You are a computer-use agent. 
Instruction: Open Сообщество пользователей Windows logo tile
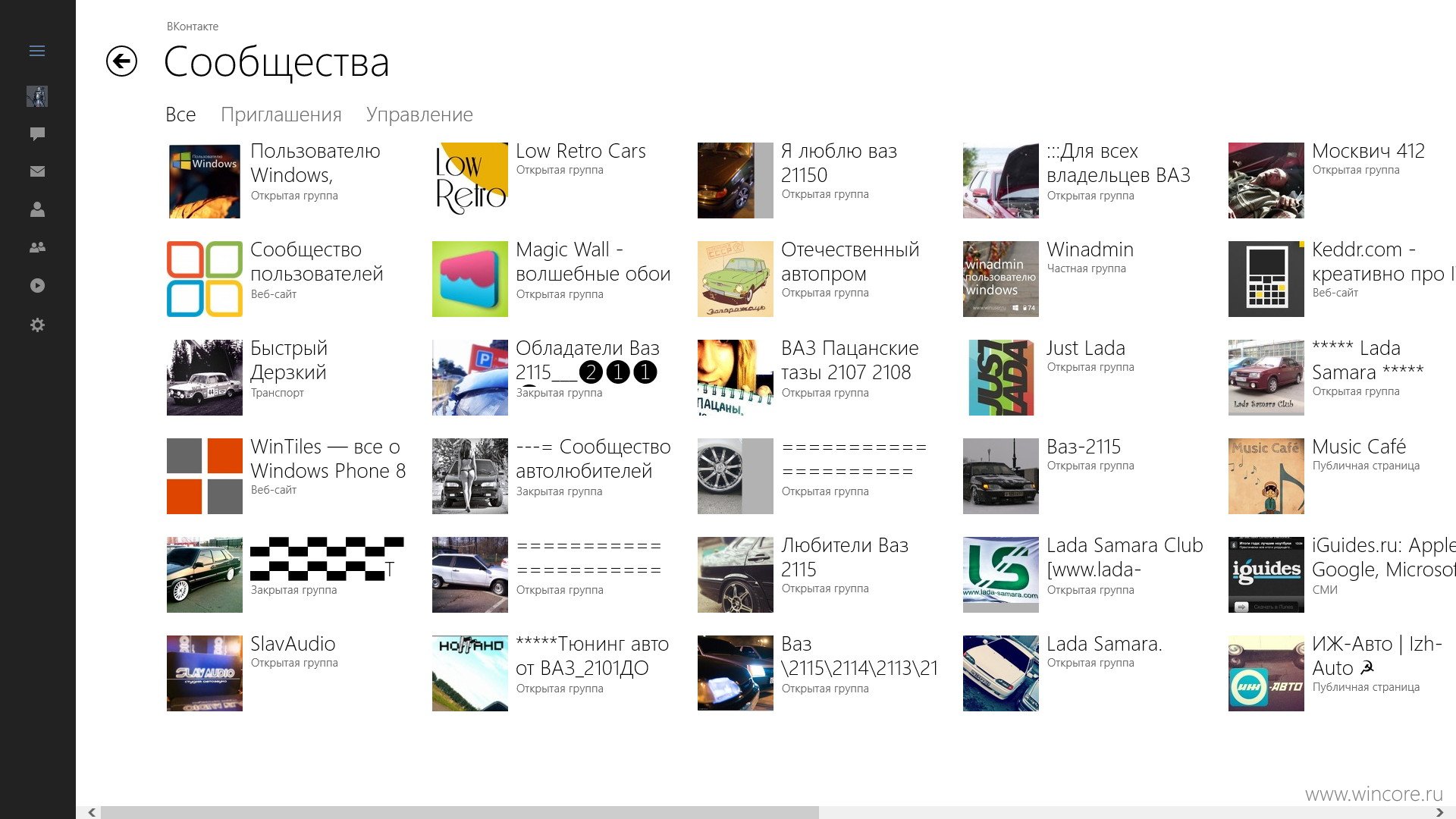click(205, 279)
